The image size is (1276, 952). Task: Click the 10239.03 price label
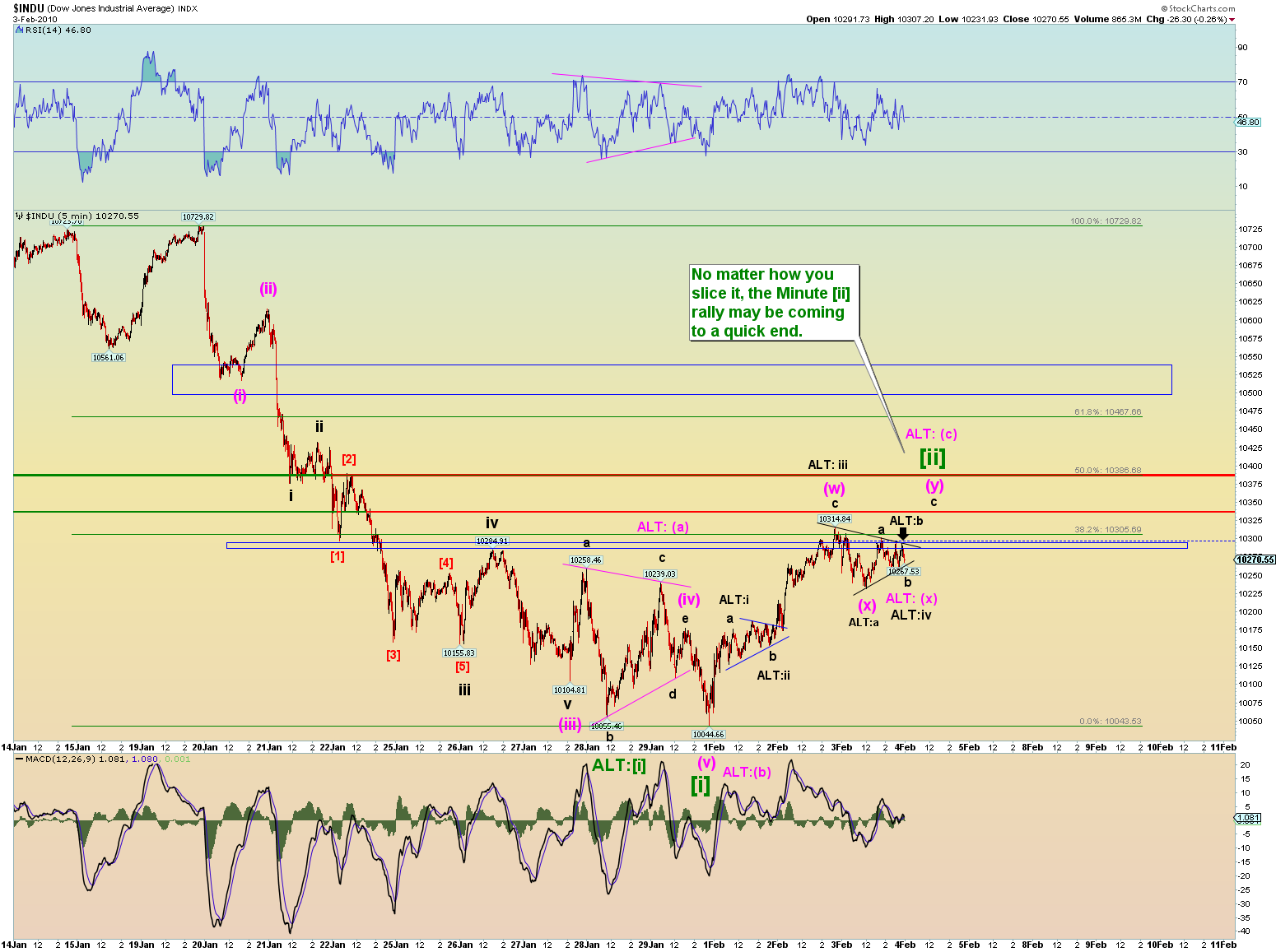pos(659,574)
